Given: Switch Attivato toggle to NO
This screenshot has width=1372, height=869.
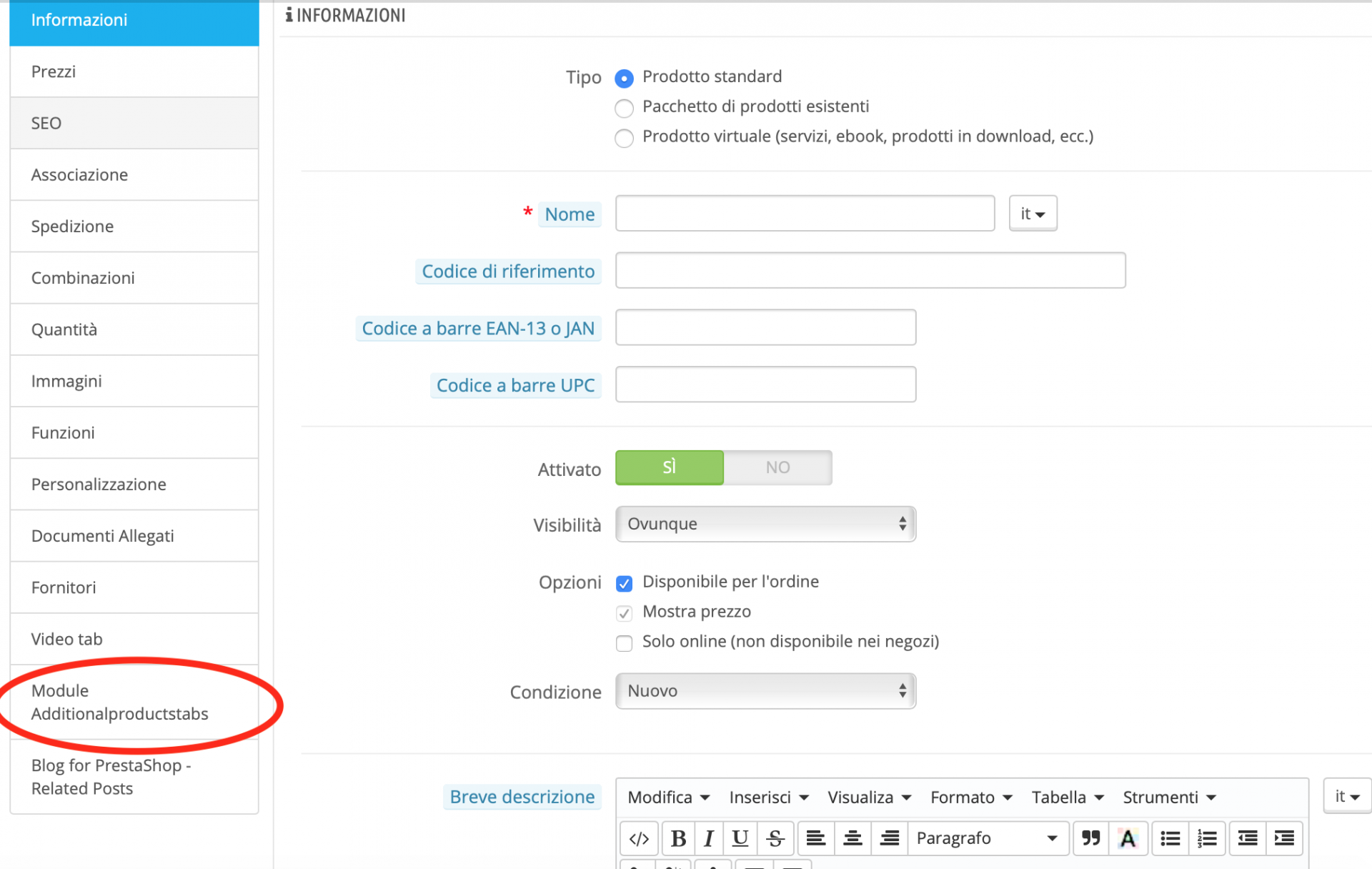Looking at the screenshot, I should point(777,467).
